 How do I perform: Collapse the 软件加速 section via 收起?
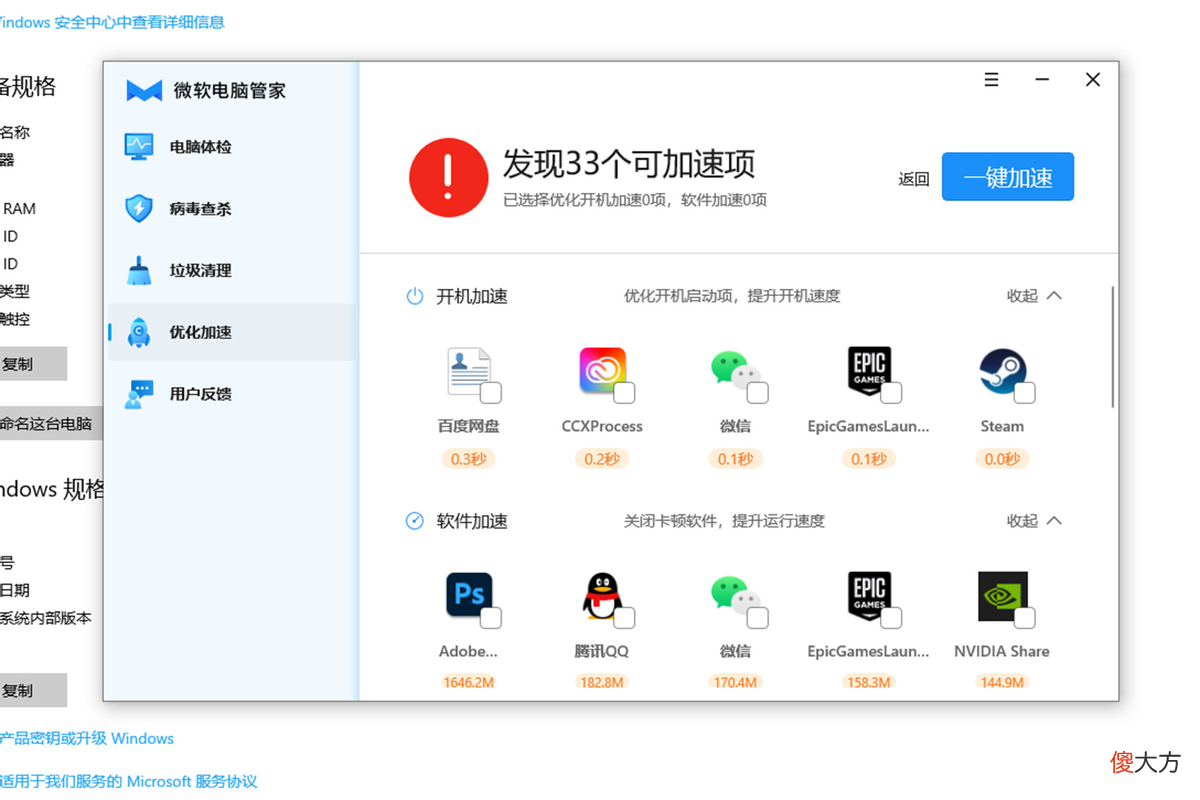pyautogui.click(x=1034, y=521)
